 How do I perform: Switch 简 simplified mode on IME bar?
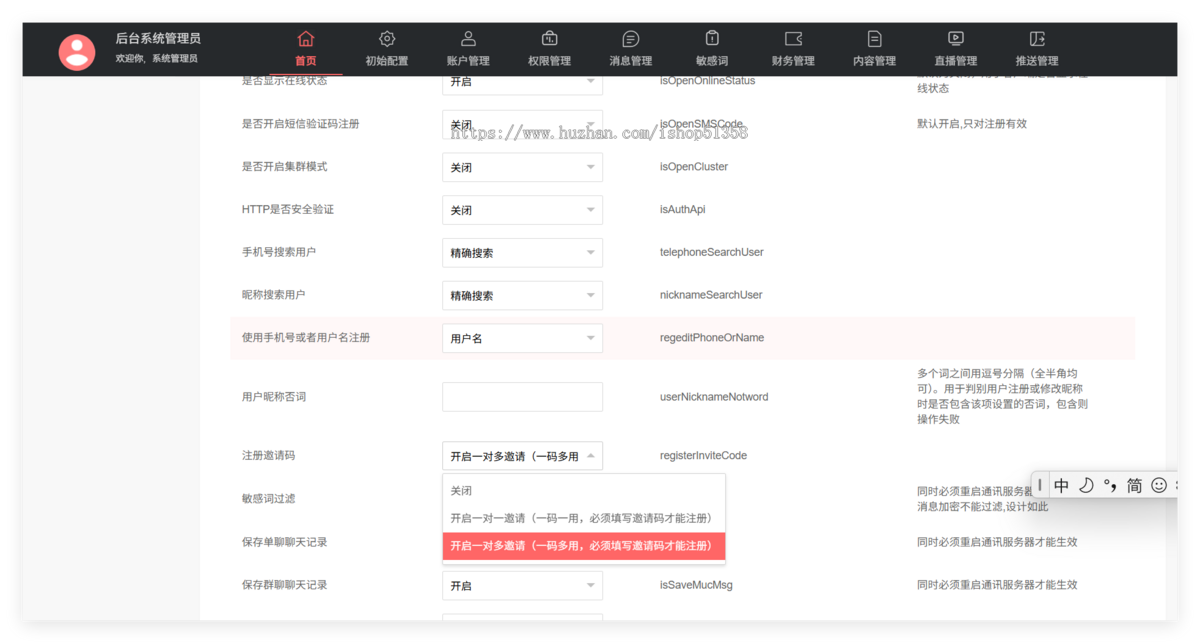click(x=1134, y=485)
